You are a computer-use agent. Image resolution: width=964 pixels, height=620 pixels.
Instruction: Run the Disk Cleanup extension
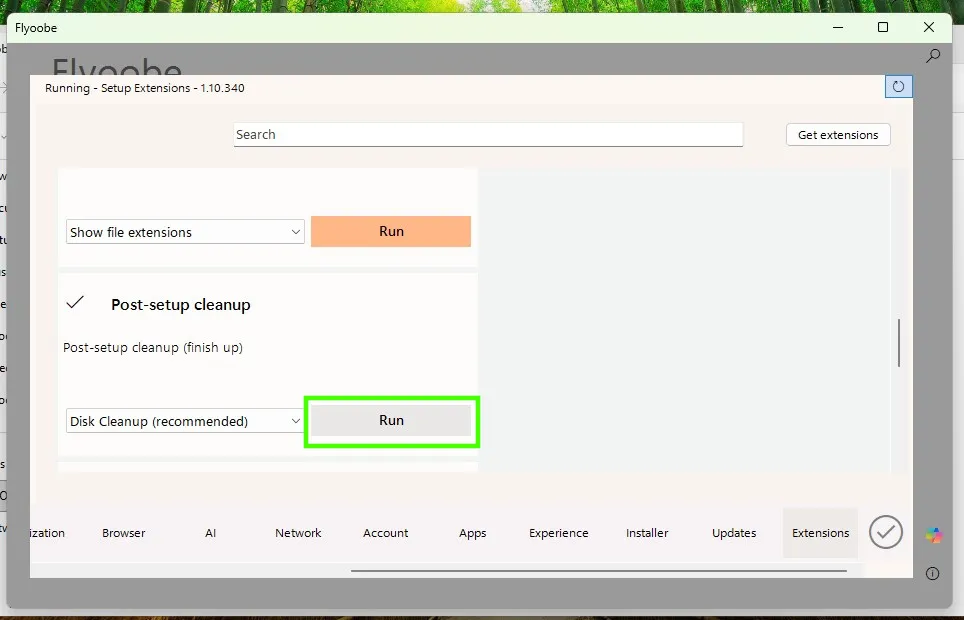[x=390, y=420]
